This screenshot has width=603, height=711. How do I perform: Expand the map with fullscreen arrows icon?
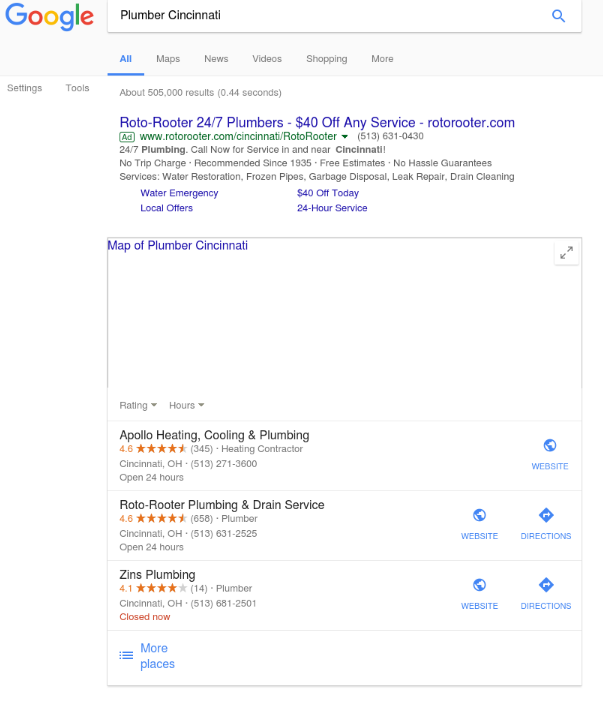pos(566,253)
